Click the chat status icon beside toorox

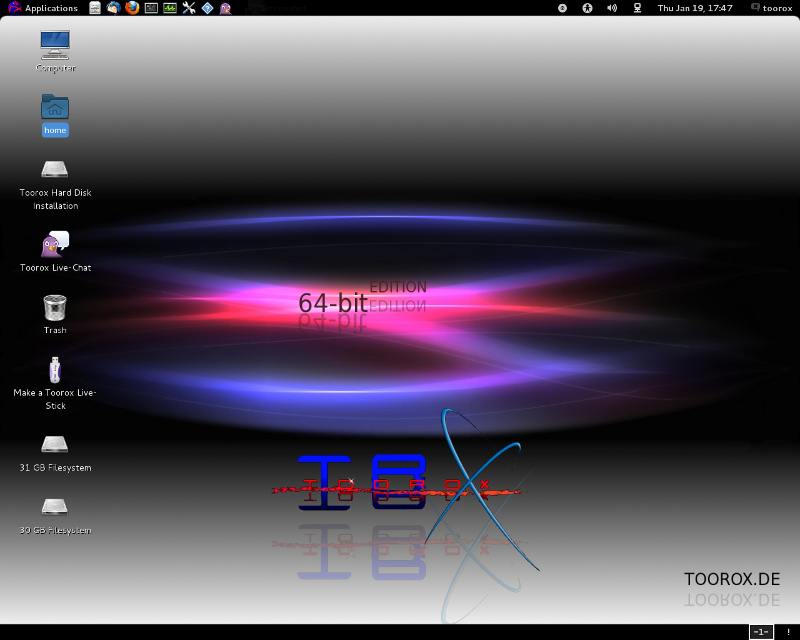click(755, 7)
